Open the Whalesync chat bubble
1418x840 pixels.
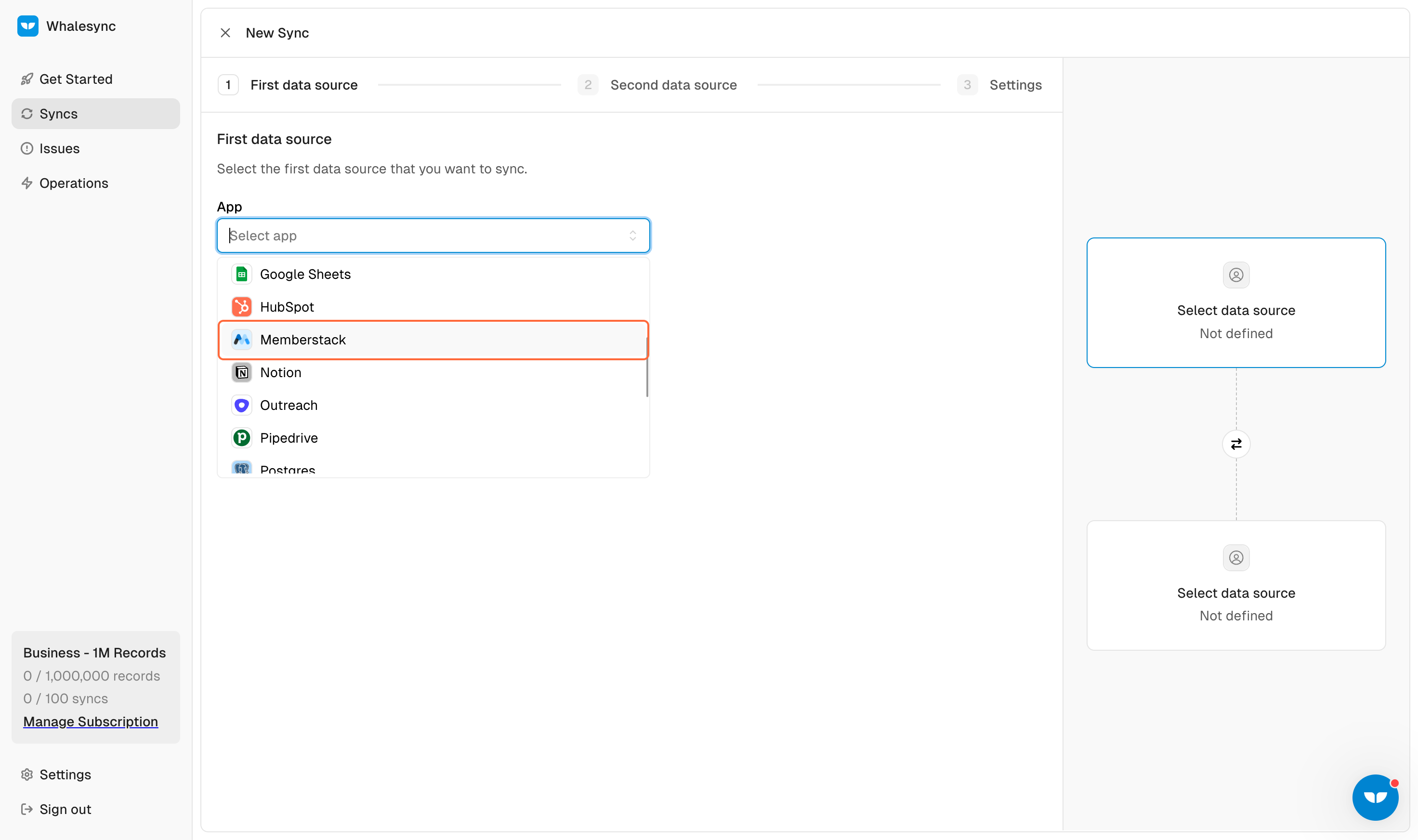(x=1375, y=797)
